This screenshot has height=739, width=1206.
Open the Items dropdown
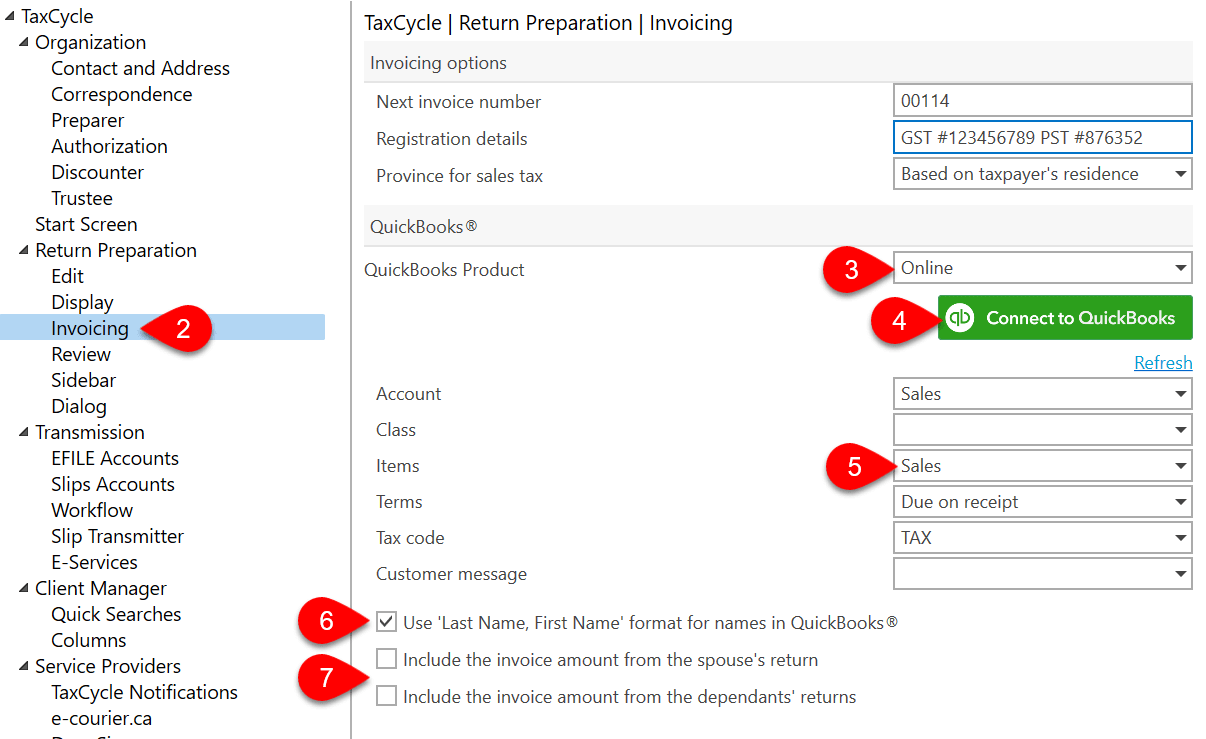point(1042,466)
